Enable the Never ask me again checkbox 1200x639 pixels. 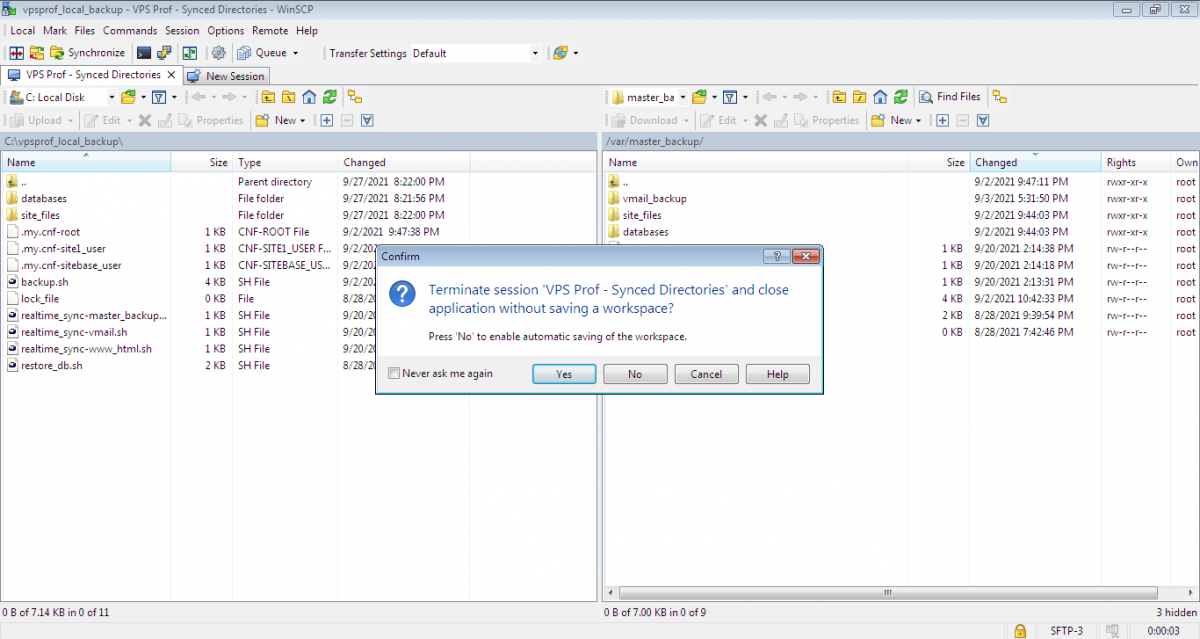pyautogui.click(x=394, y=373)
